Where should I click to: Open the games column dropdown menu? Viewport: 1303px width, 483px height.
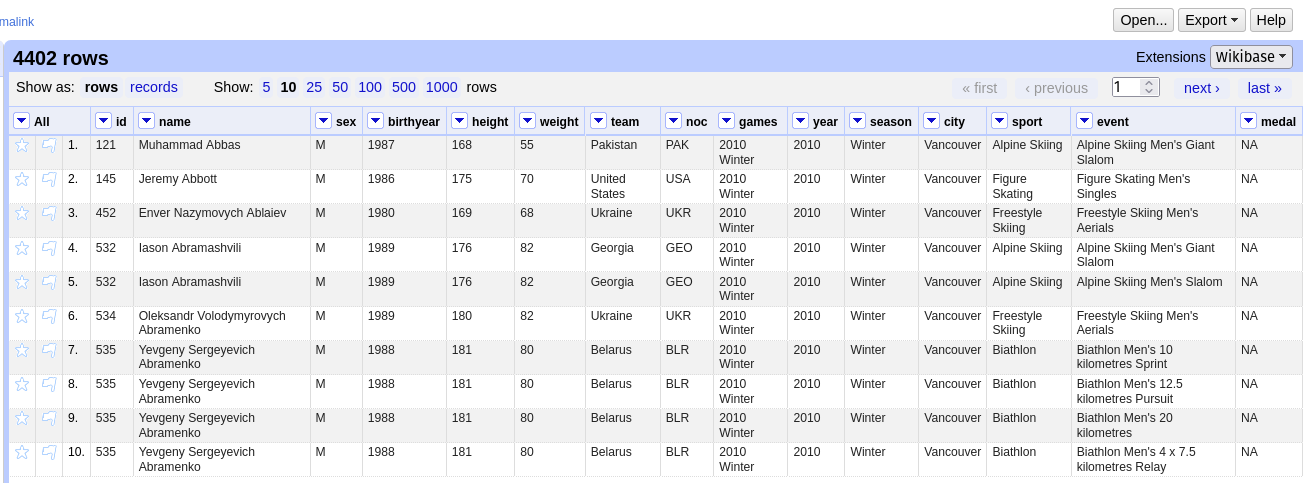tap(726, 121)
